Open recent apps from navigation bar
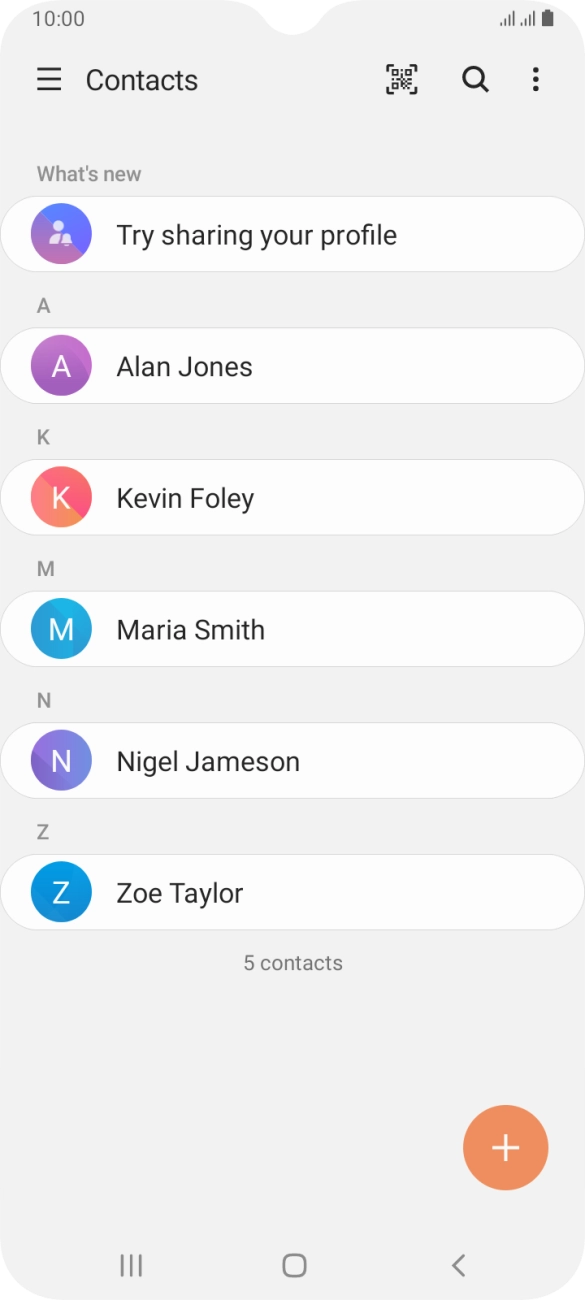This screenshot has width=585, height=1300. coord(131,1266)
